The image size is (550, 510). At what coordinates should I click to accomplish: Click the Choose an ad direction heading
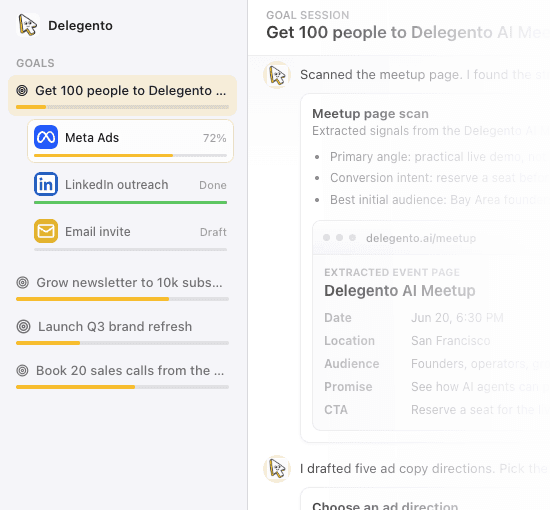(385, 506)
